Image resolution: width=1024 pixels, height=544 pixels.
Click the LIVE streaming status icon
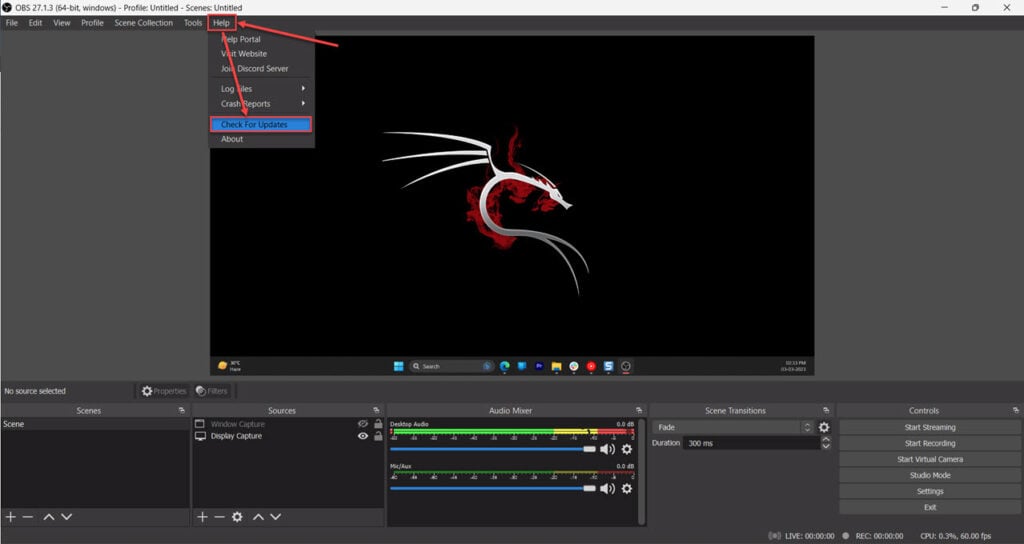pyautogui.click(x=775, y=536)
